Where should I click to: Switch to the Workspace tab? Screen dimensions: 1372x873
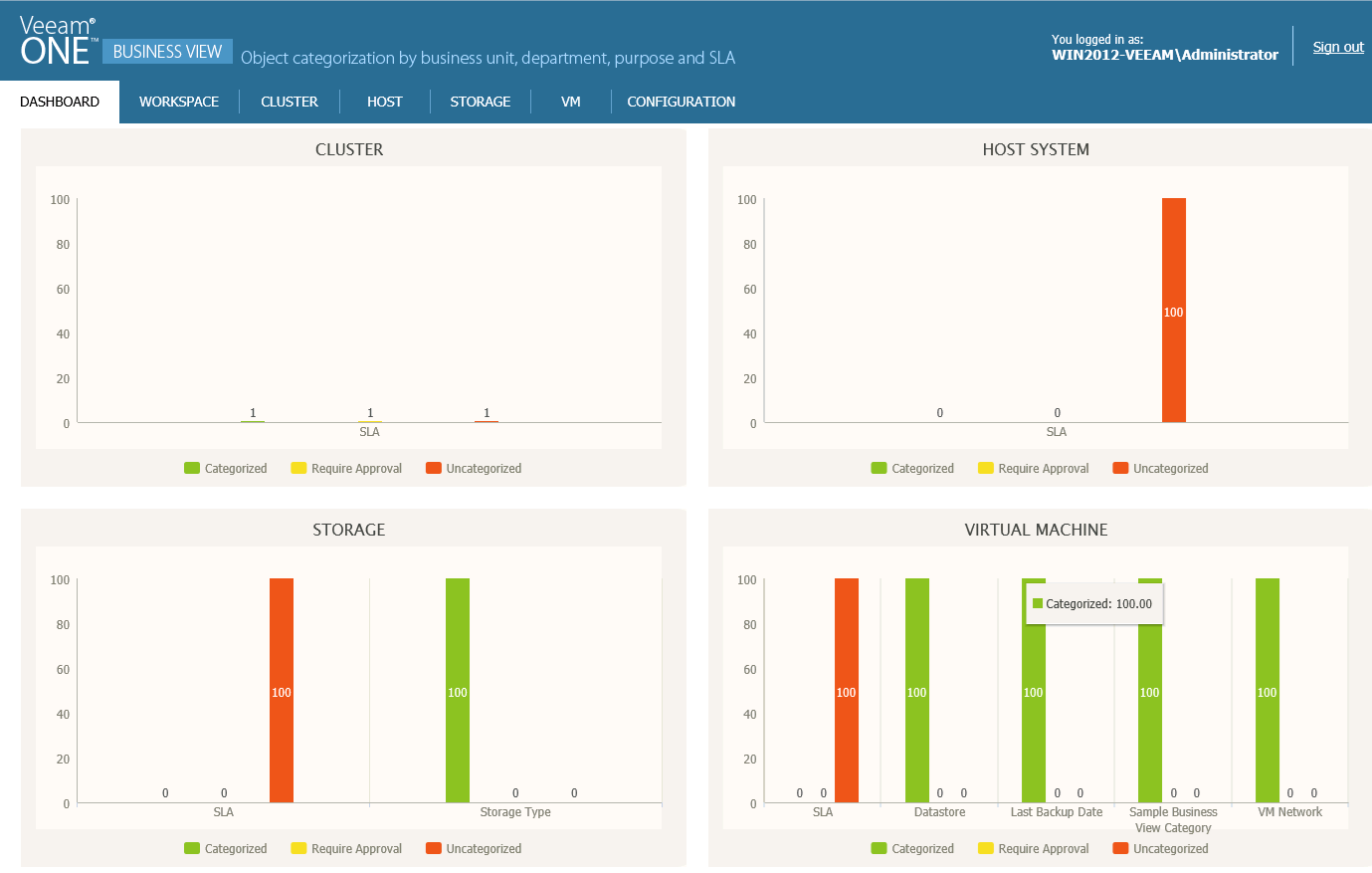[x=179, y=102]
